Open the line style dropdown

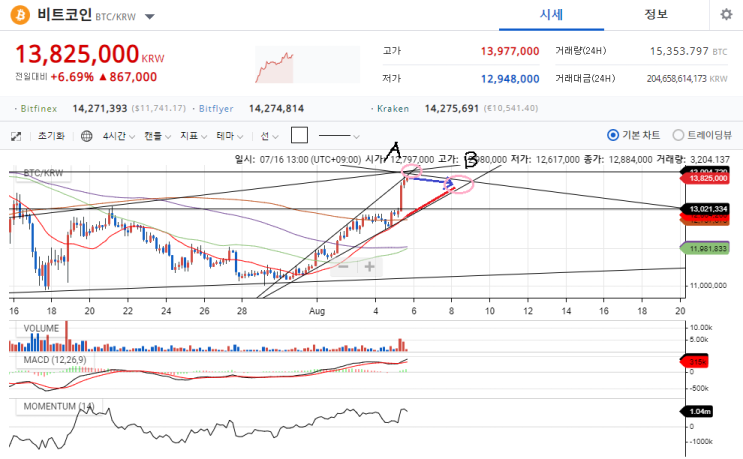tap(339, 136)
